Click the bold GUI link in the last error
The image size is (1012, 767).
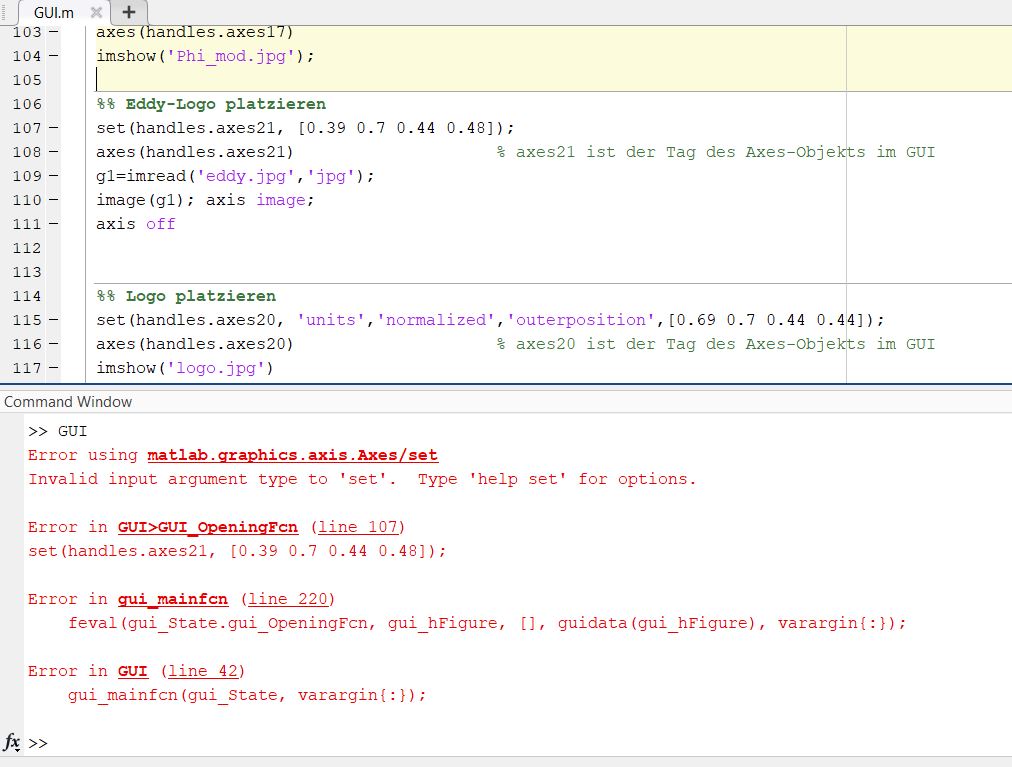[132, 671]
